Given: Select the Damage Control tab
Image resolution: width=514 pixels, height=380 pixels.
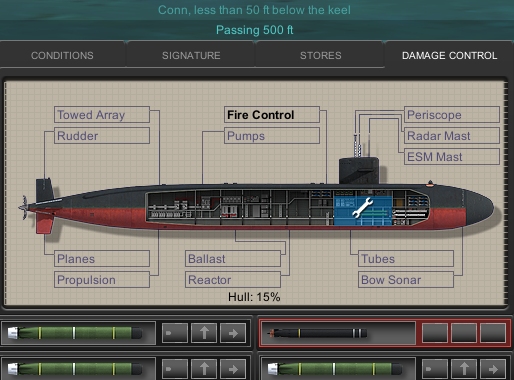Looking at the screenshot, I should point(449,55).
